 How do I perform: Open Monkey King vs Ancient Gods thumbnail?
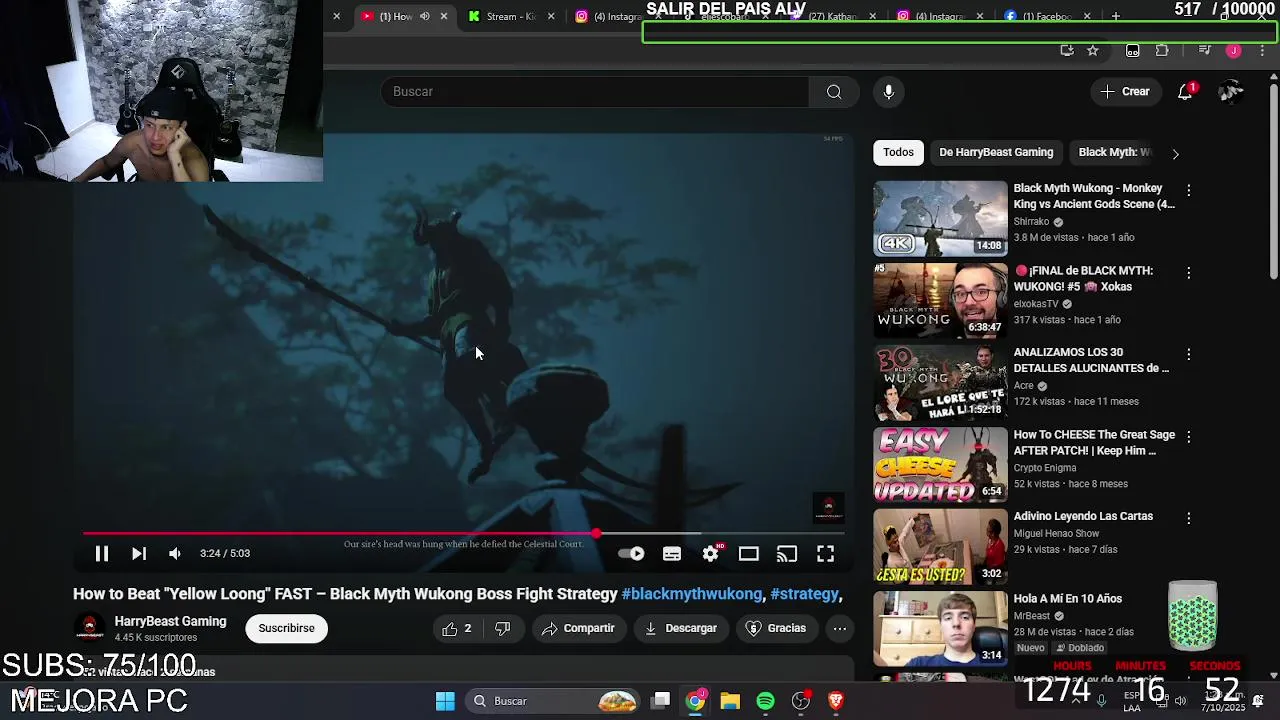[x=940, y=218]
